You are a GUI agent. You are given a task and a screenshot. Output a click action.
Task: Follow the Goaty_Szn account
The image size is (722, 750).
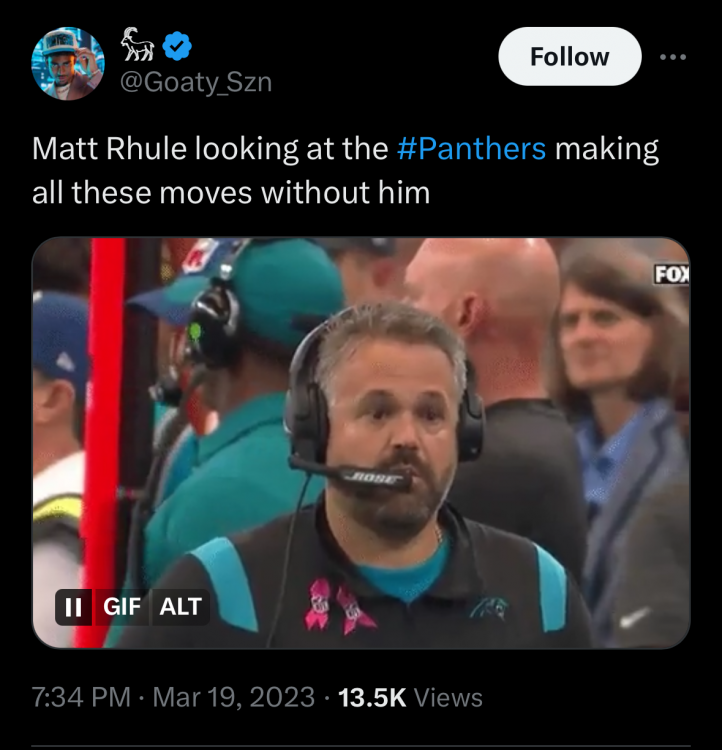(x=569, y=56)
